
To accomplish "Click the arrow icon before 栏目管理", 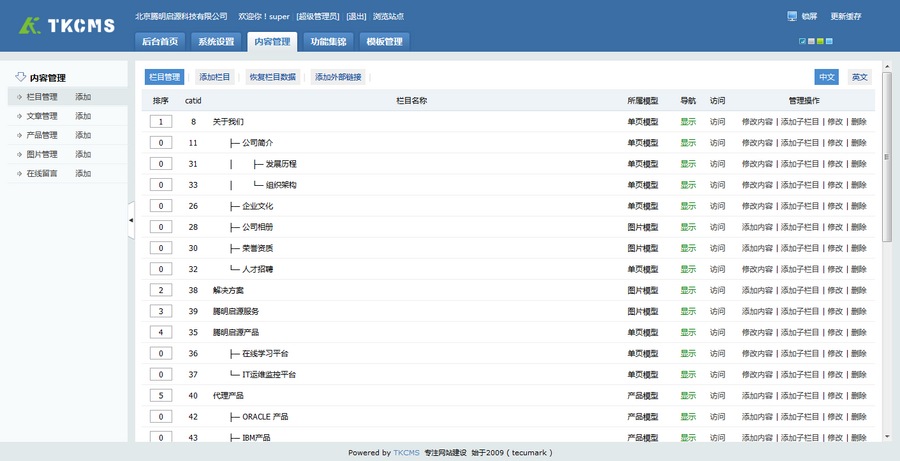I will click(20, 97).
